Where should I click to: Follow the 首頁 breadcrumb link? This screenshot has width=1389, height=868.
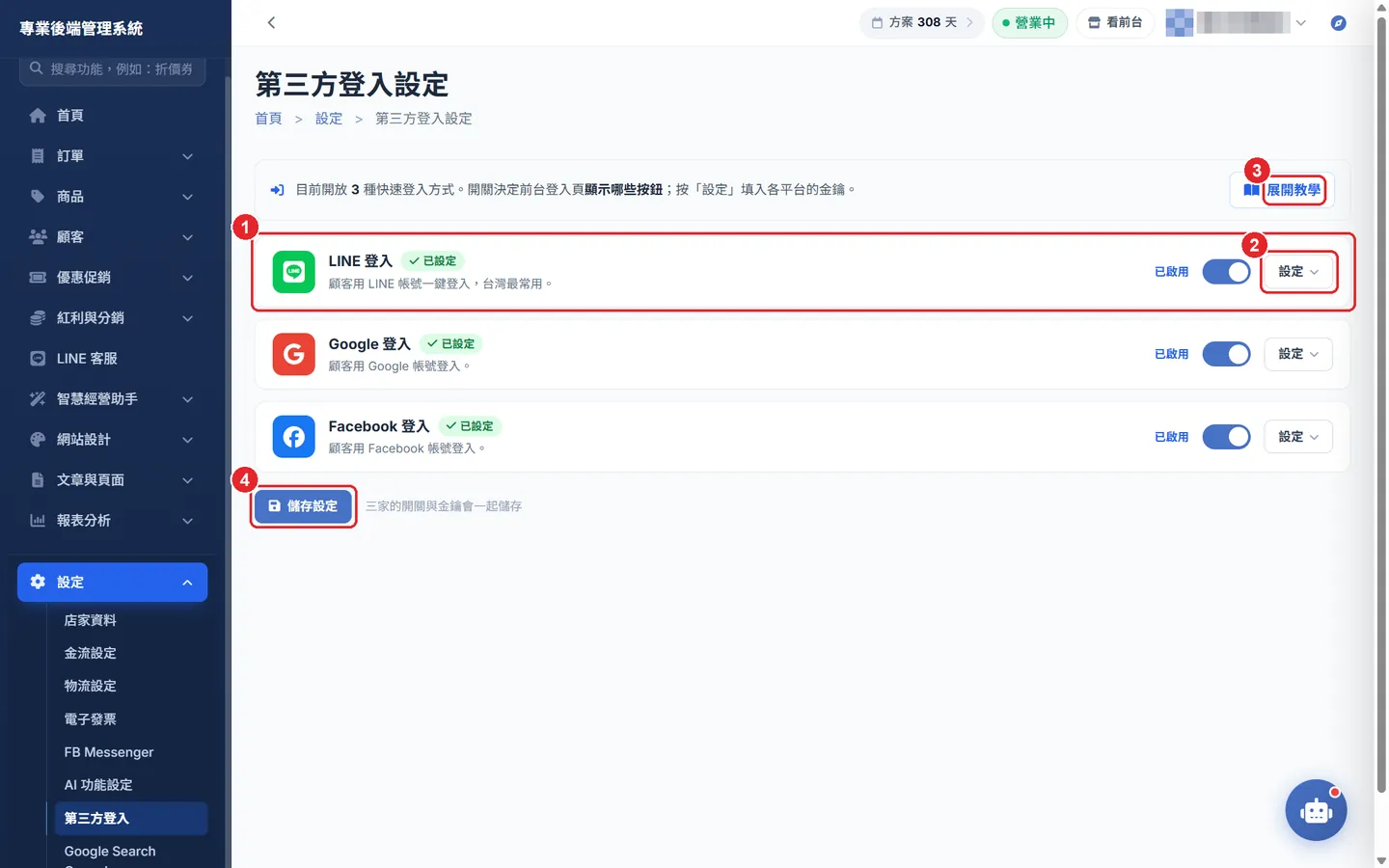tap(268, 119)
